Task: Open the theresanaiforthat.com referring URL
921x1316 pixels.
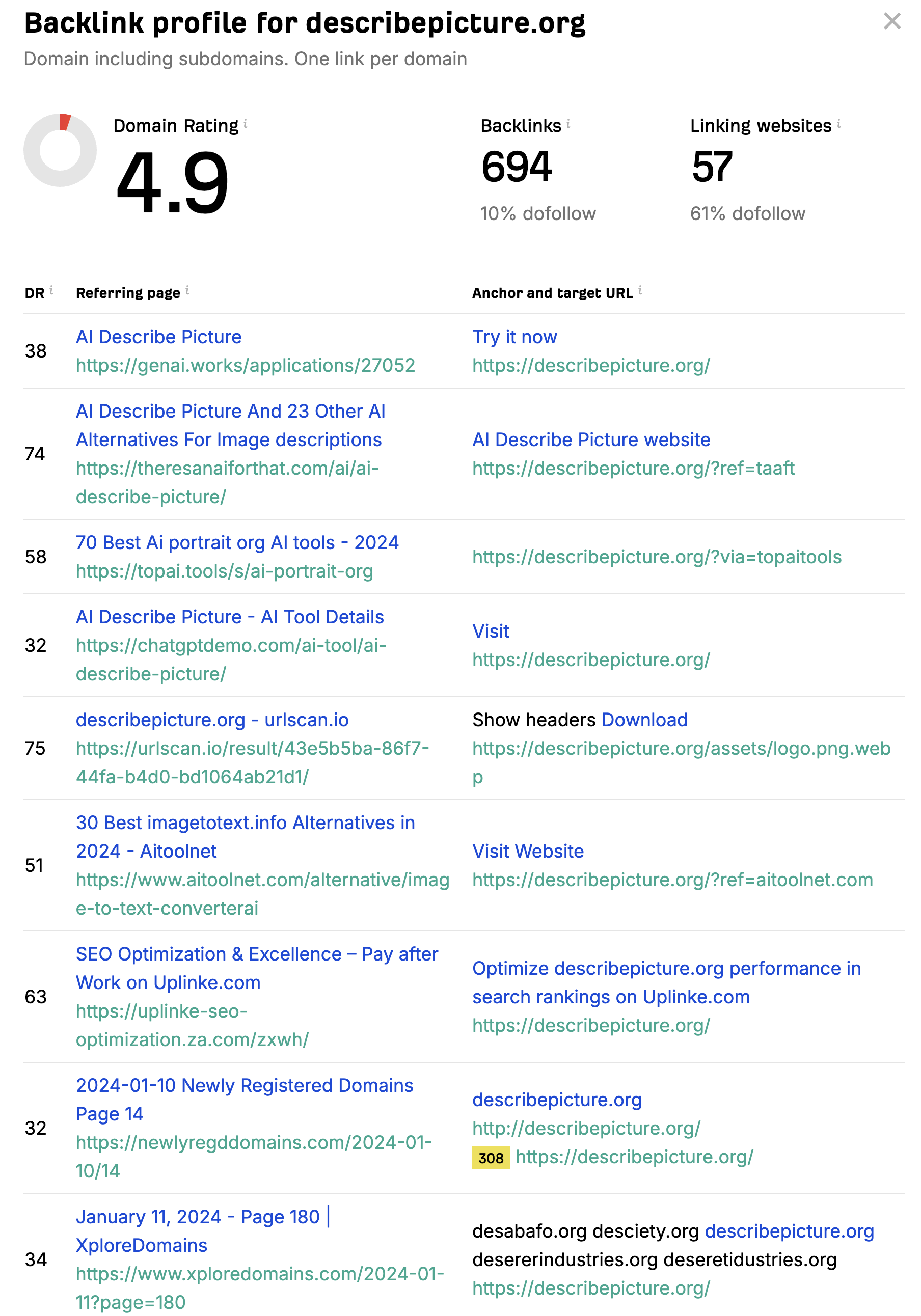Action: [x=227, y=482]
